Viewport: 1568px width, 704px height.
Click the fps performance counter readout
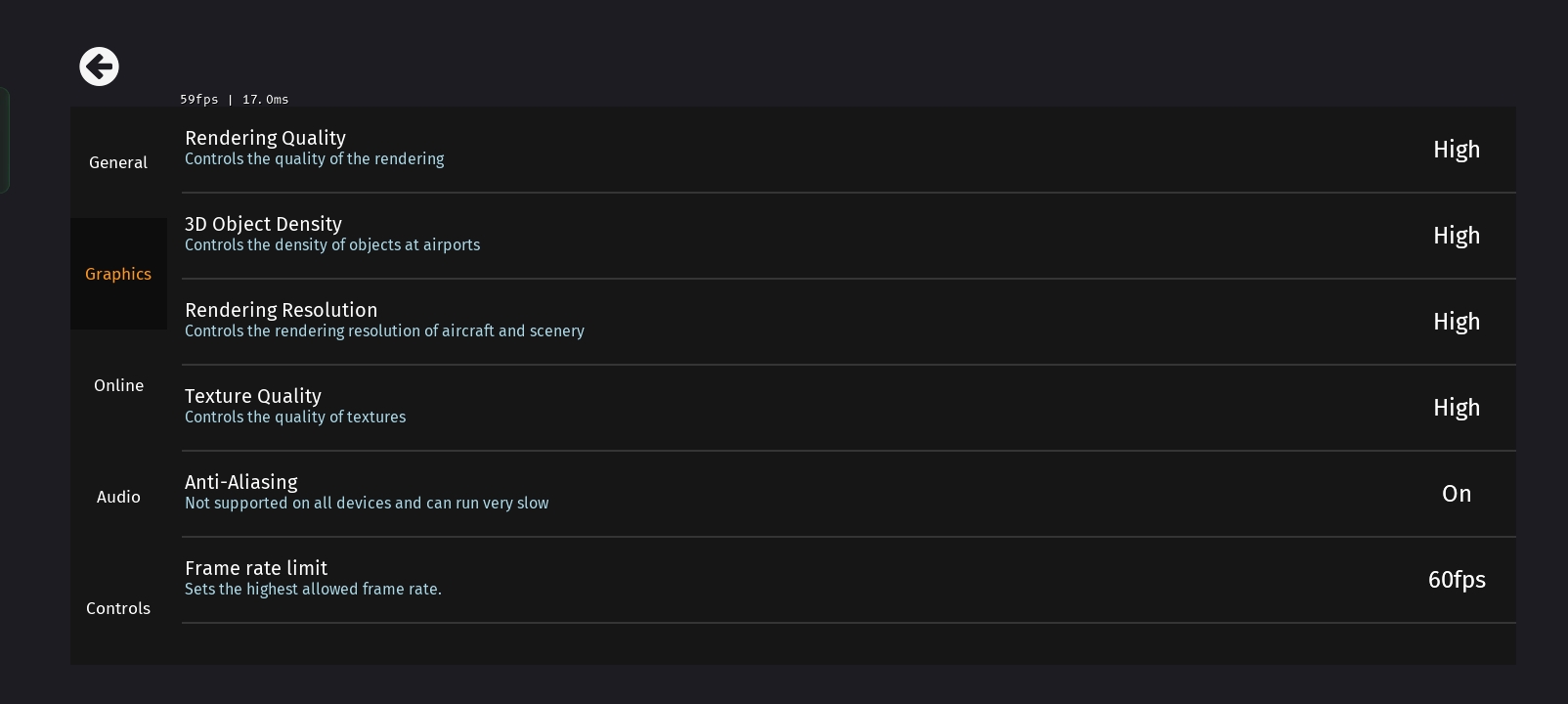234,100
